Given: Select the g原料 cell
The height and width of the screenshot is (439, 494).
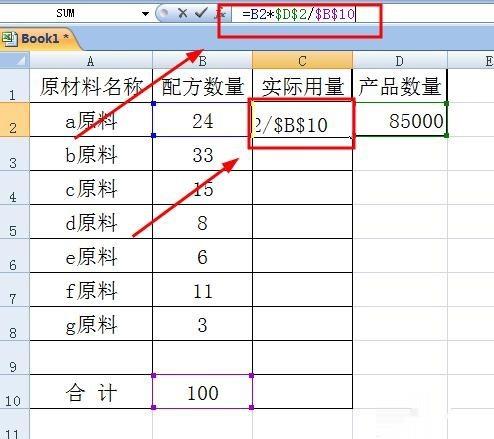Looking at the screenshot, I should coord(91,324).
